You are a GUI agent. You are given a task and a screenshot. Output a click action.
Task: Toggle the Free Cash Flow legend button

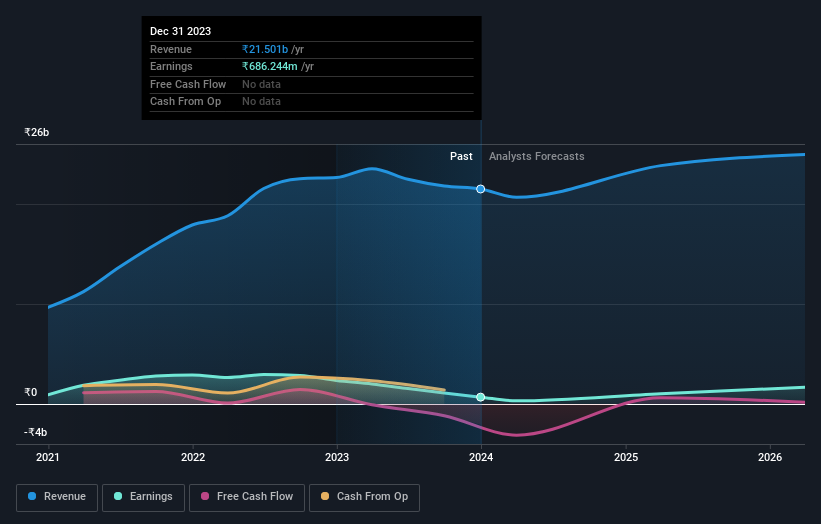pos(247,497)
